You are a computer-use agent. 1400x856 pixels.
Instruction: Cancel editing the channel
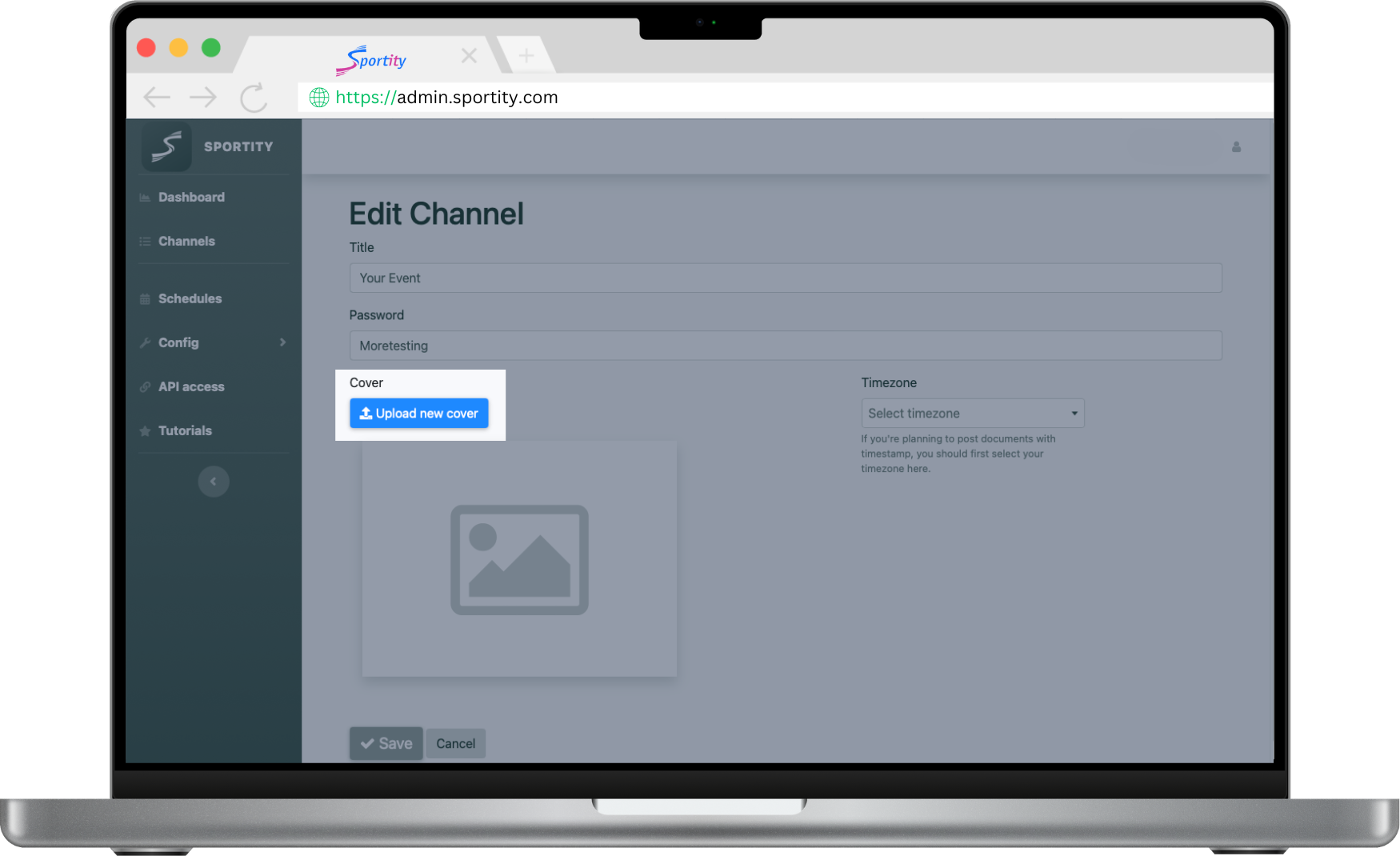point(455,744)
